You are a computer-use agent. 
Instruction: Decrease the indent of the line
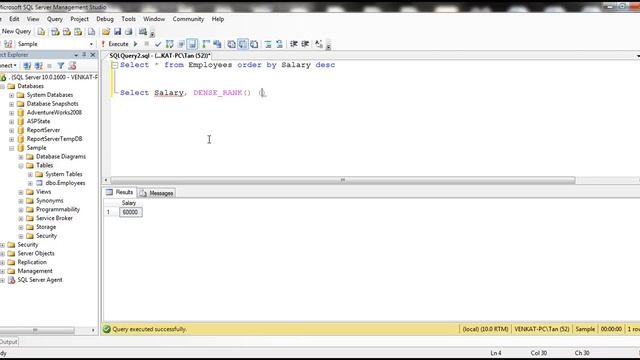(293, 44)
